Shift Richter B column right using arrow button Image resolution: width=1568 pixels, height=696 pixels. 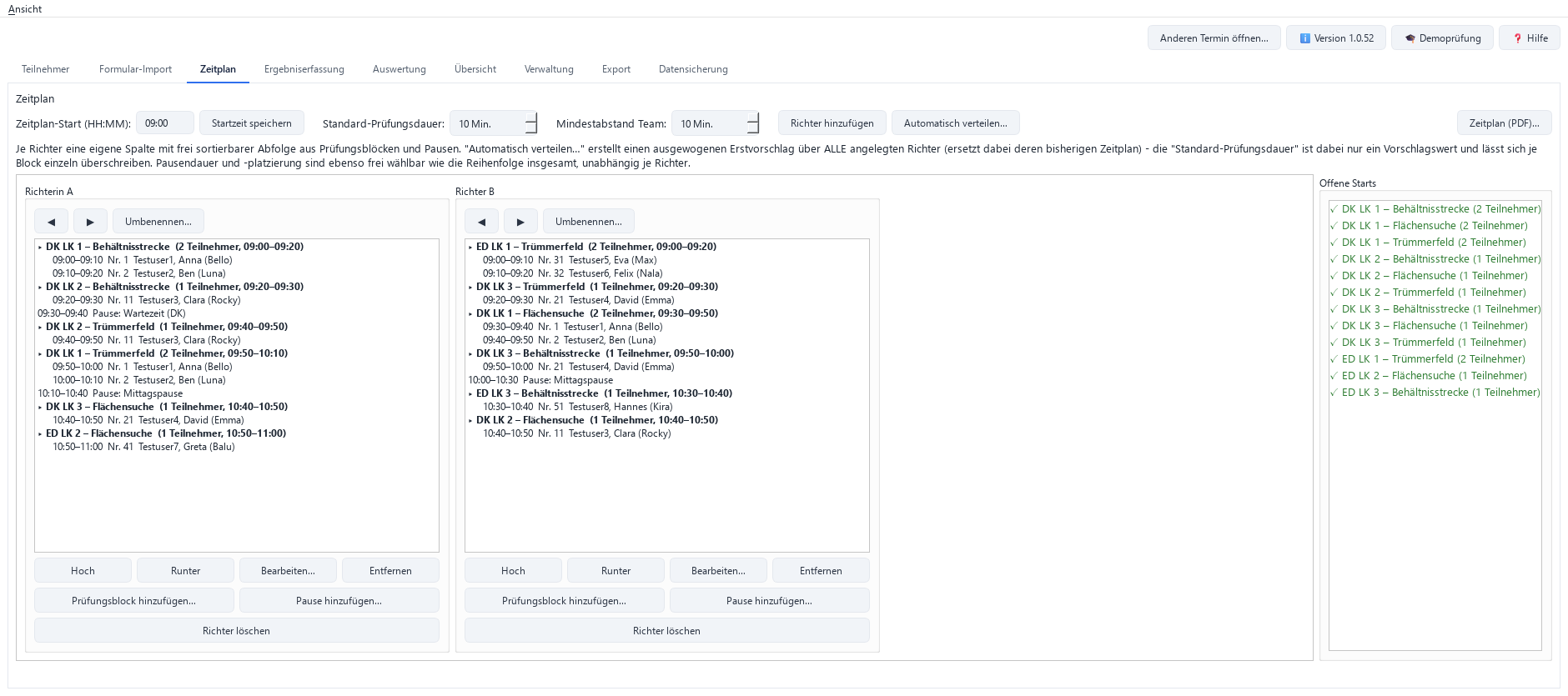pos(520,222)
